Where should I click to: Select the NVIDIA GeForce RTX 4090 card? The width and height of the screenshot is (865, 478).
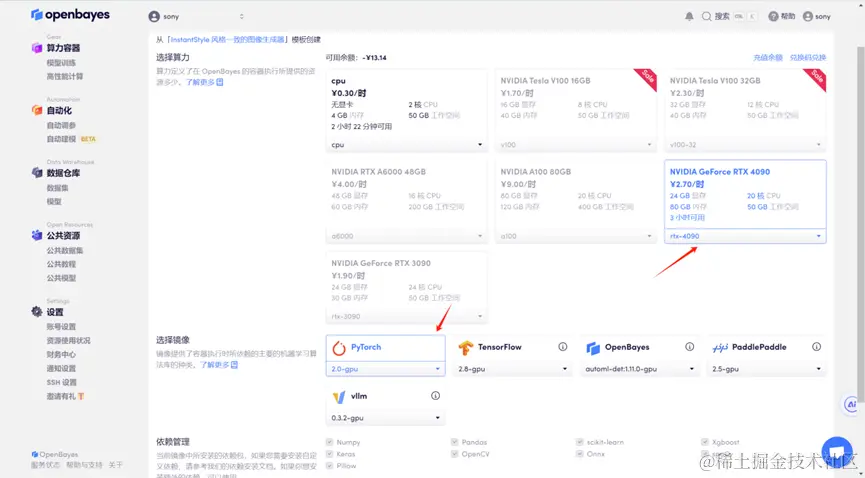click(x=745, y=202)
